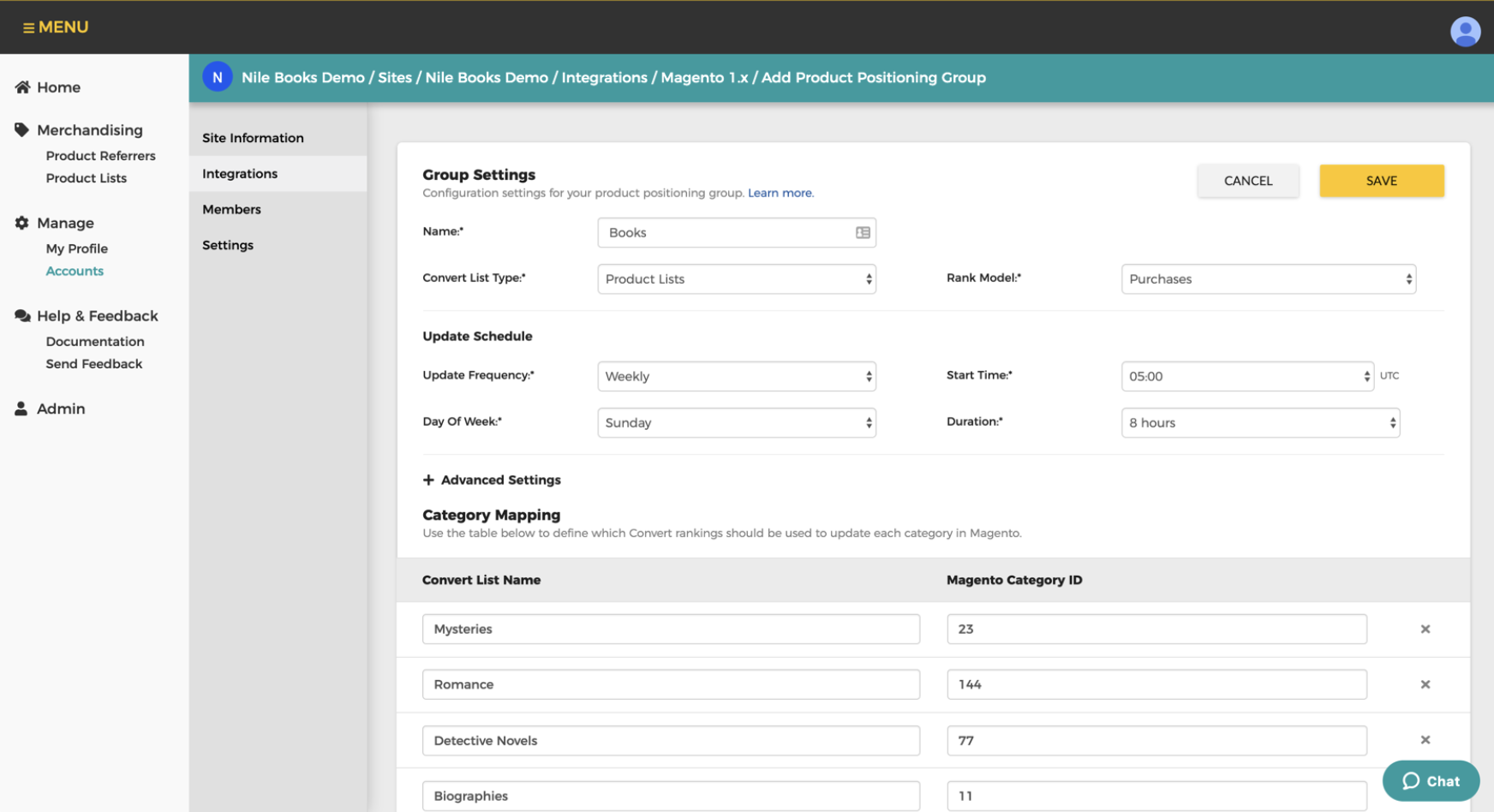The width and height of the screenshot is (1494, 812).
Task: Open the Chat widget
Action: click(1431, 781)
